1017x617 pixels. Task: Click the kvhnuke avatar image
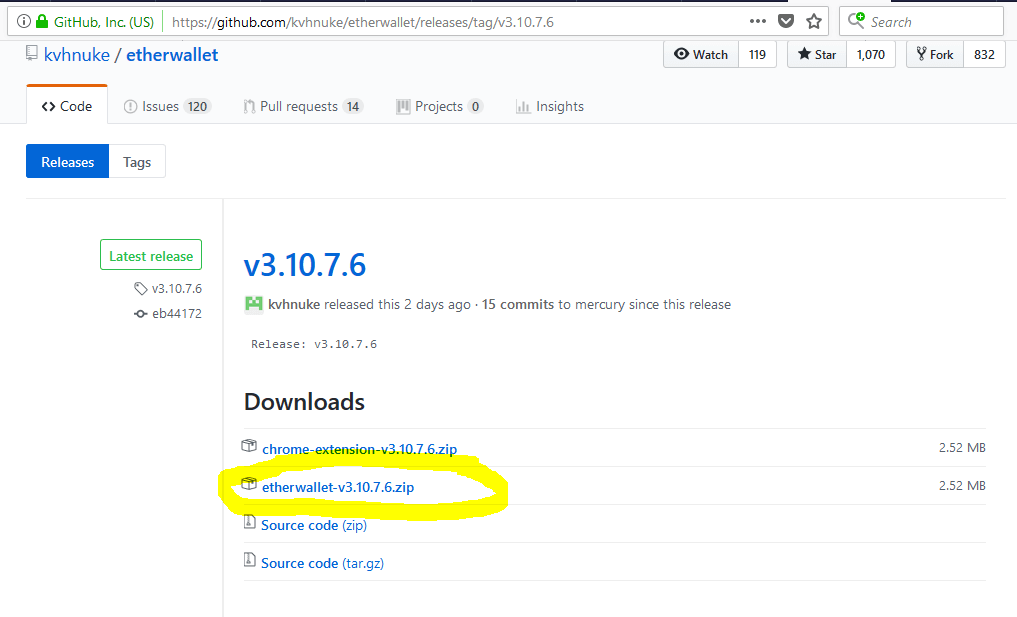coord(254,304)
